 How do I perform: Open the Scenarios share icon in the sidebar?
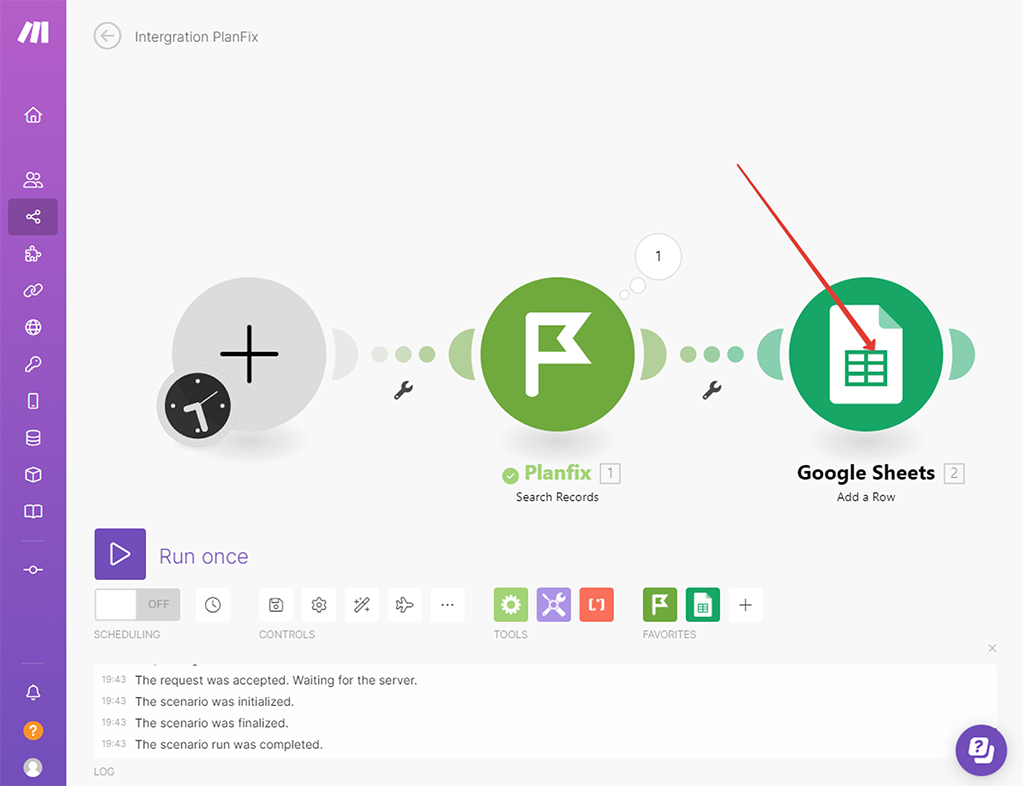pos(33,217)
